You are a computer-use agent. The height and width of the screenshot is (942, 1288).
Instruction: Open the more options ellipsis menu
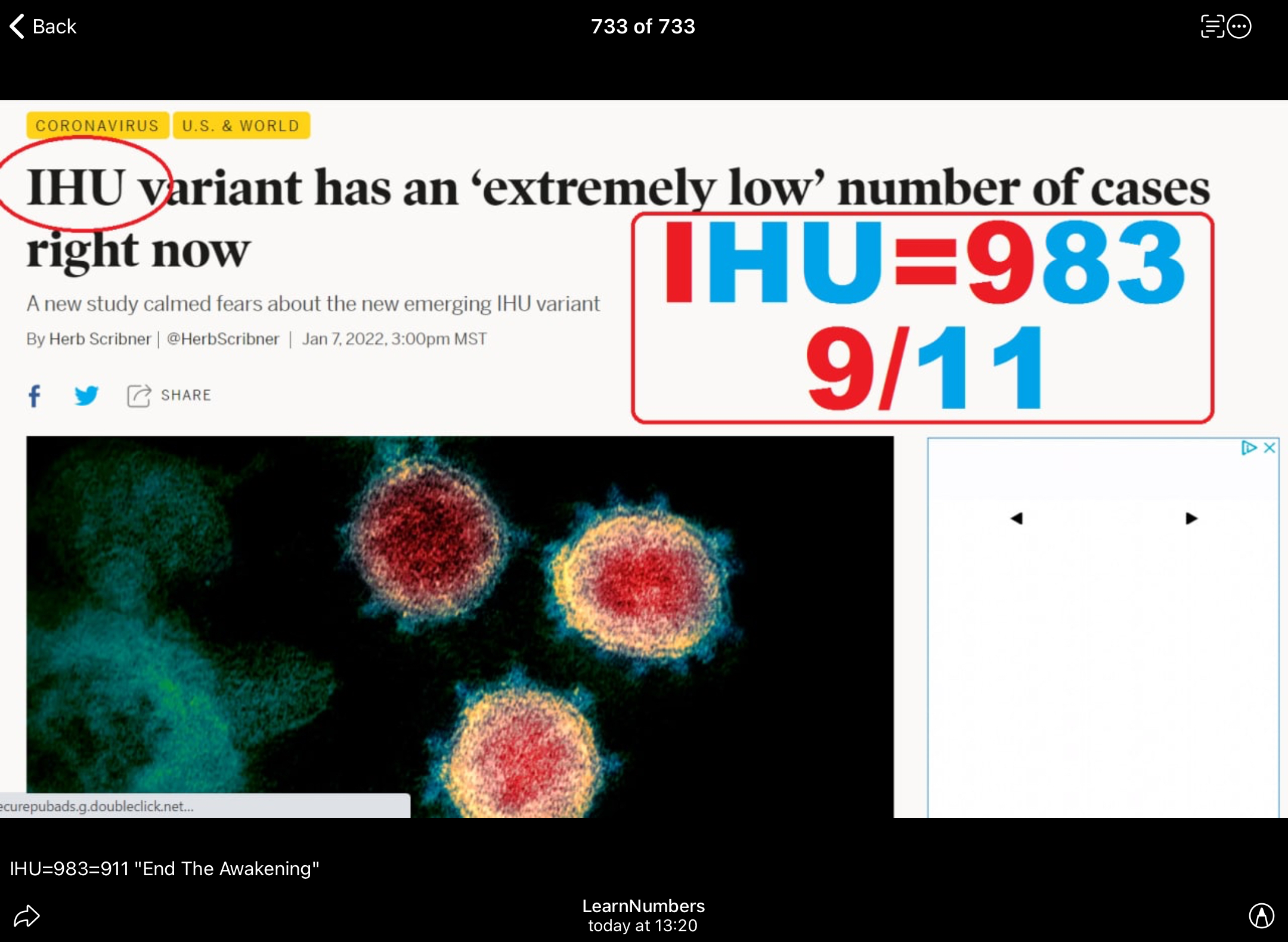pos(1240,27)
